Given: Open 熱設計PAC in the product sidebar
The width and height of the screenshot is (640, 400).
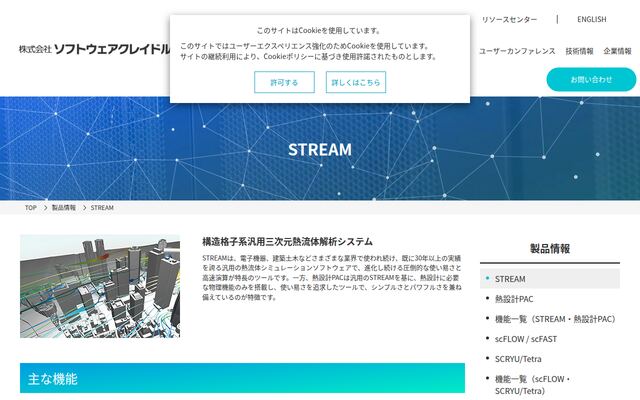Looking at the screenshot, I should [x=514, y=299].
